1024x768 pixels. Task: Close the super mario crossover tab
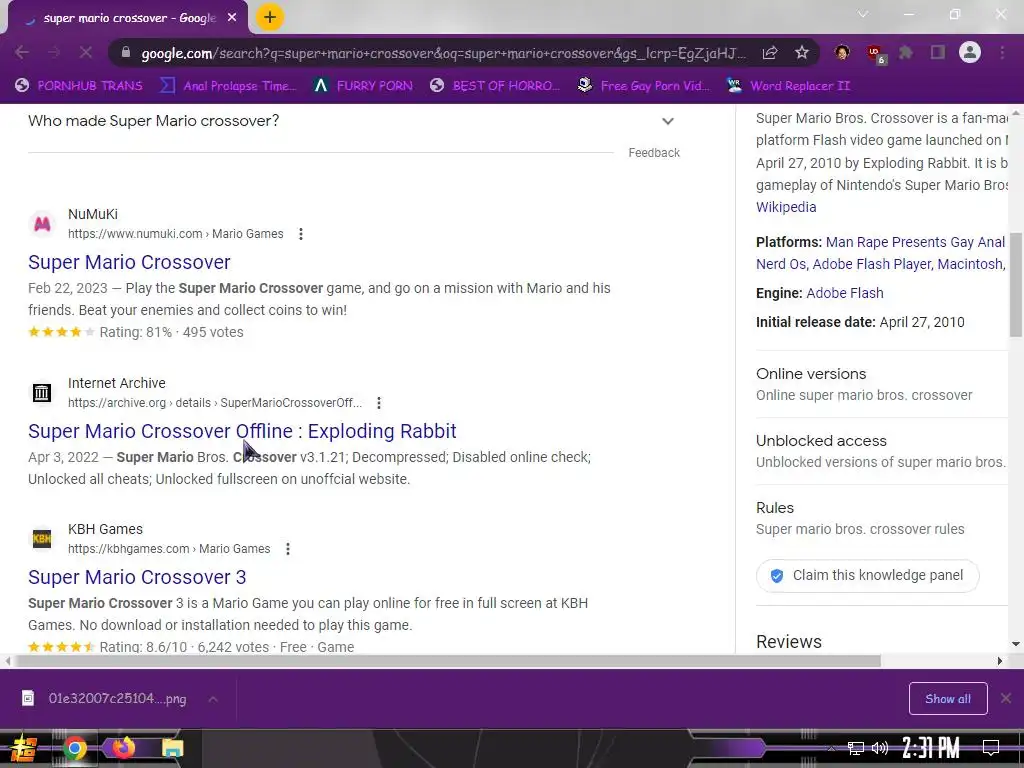coord(232,18)
